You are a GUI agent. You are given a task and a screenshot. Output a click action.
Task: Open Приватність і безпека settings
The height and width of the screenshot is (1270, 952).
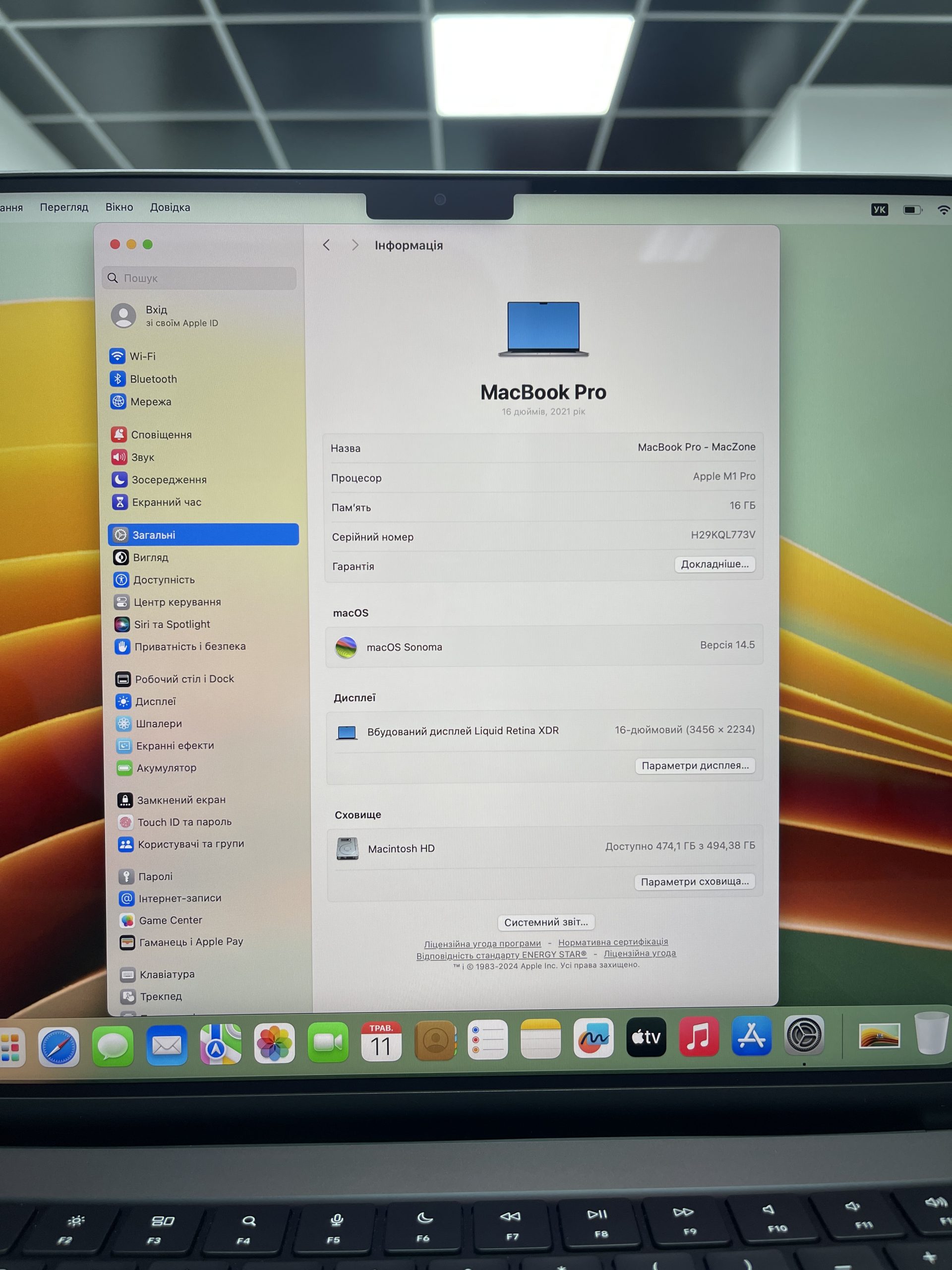(180, 646)
